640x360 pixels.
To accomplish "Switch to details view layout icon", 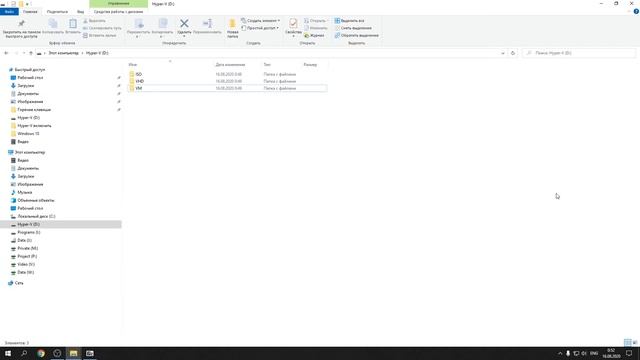I will [628, 342].
